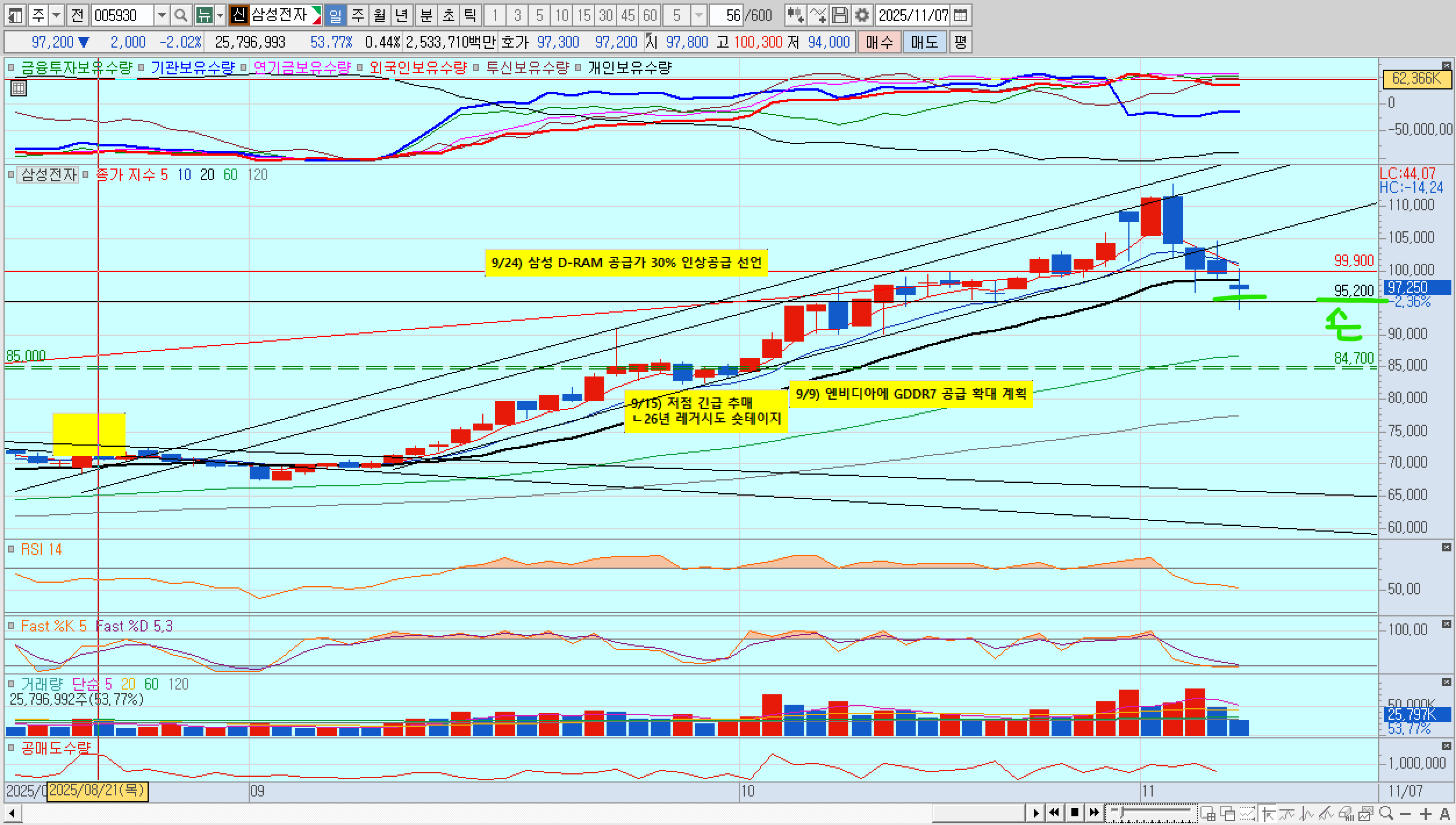Screen dimensions: 1456x825
Task: Click the save chart floppy icon
Action: click(x=840, y=15)
